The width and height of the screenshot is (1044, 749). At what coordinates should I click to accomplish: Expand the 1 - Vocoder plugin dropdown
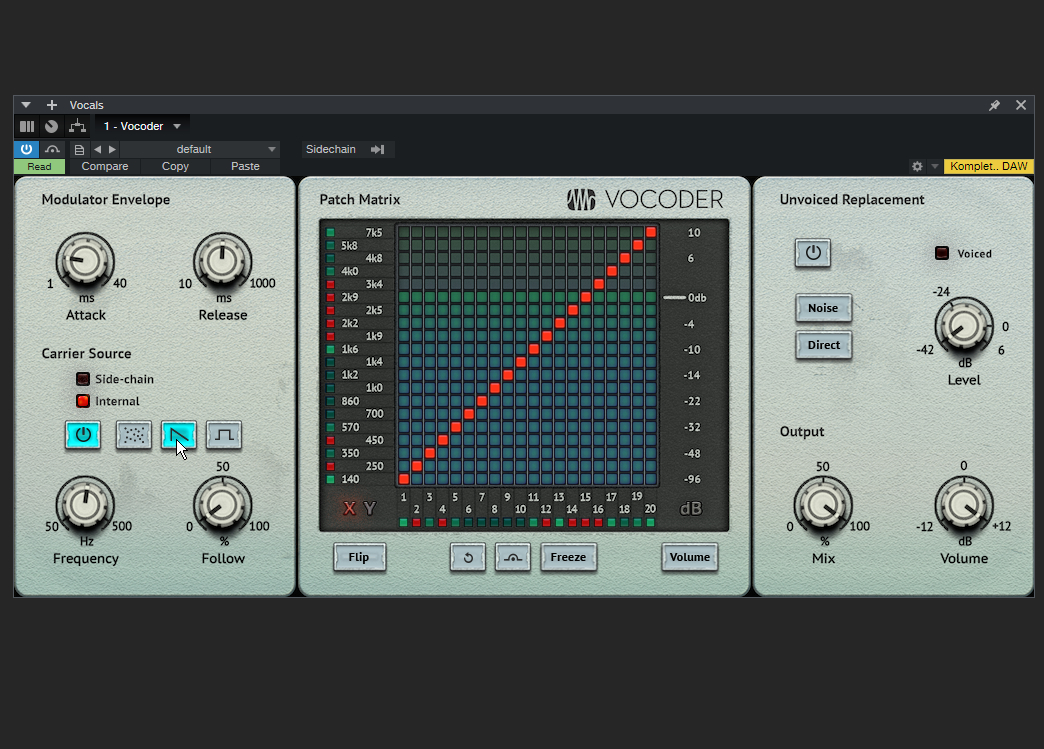tap(177, 126)
